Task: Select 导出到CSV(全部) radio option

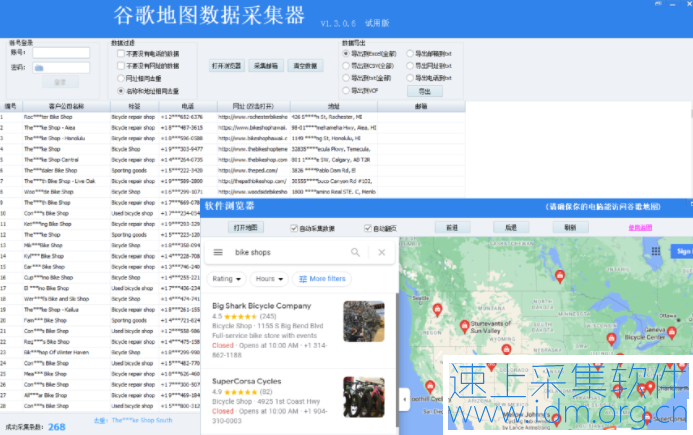Action: [346, 66]
